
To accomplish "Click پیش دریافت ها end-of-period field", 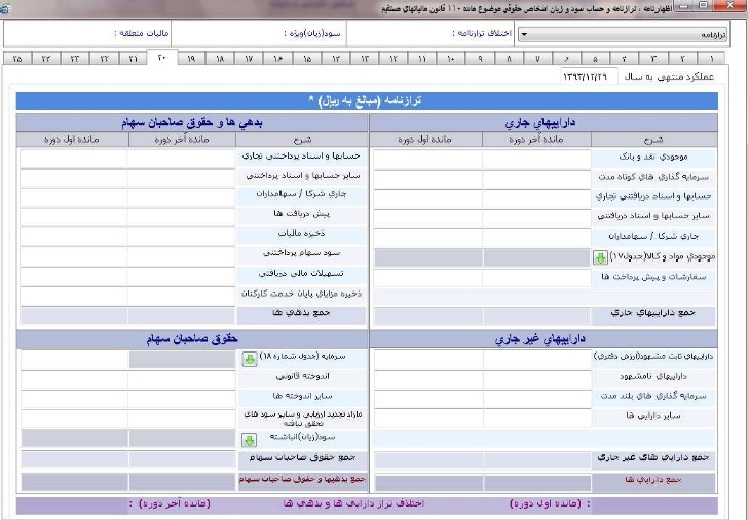I will click(x=181, y=217).
